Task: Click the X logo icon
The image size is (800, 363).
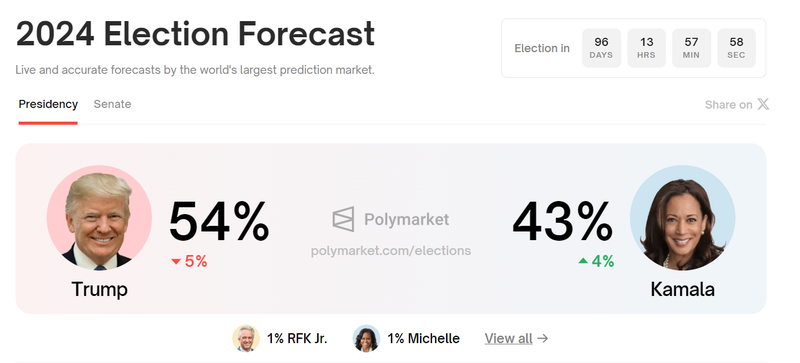Action: coord(763,104)
